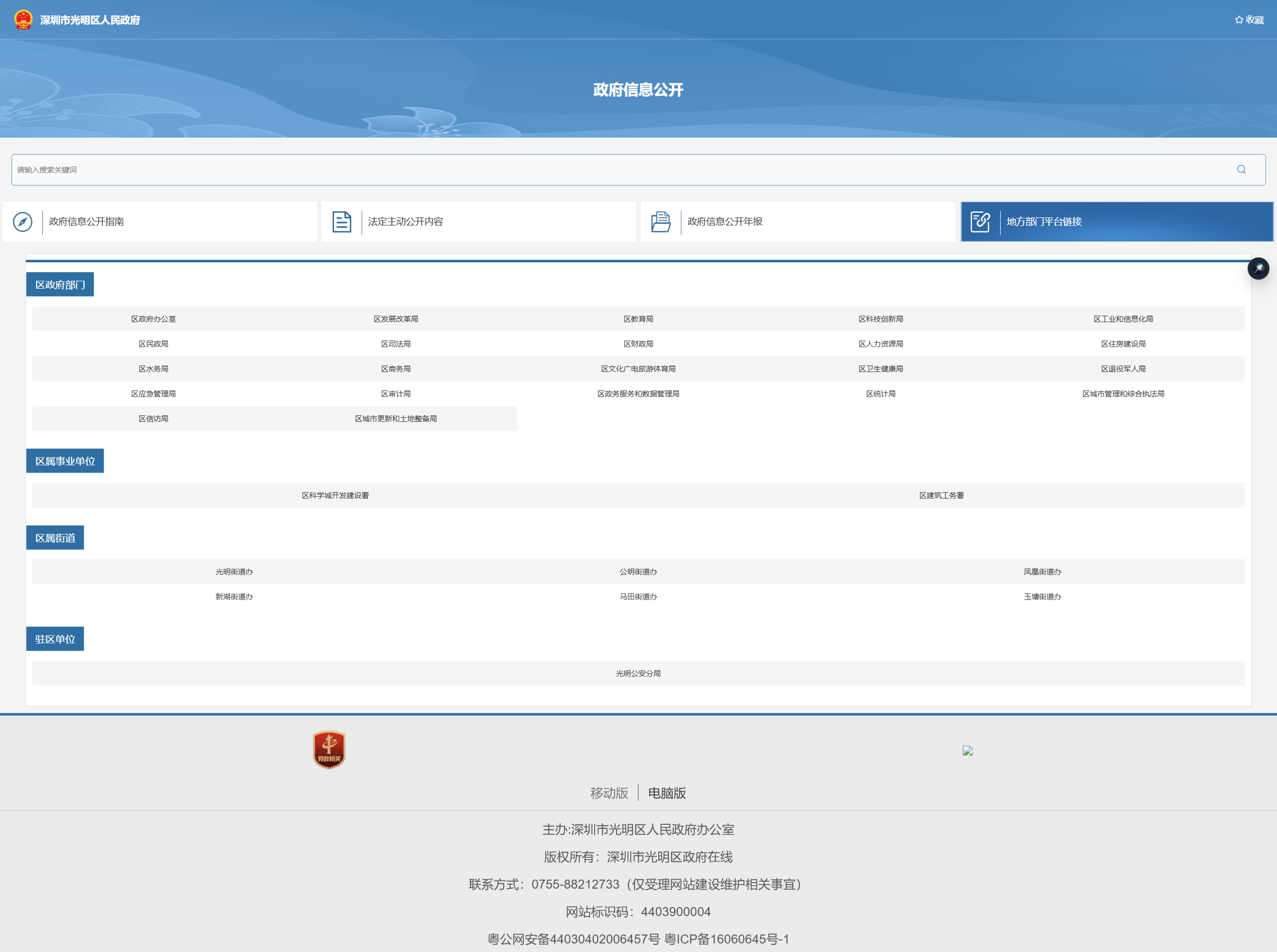The image size is (1277, 952).
Task: Open 区人力资源局 link
Action: point(881,344)
